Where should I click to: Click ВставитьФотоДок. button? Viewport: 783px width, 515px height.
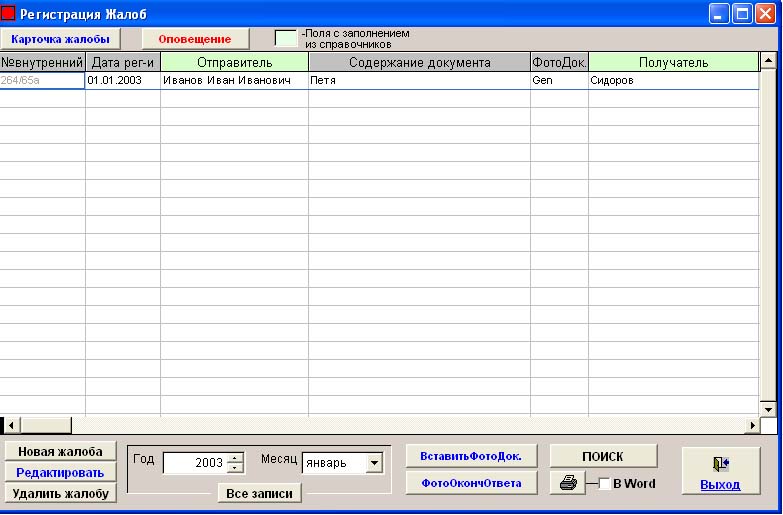pyautogui.click(x=471, y=456)
